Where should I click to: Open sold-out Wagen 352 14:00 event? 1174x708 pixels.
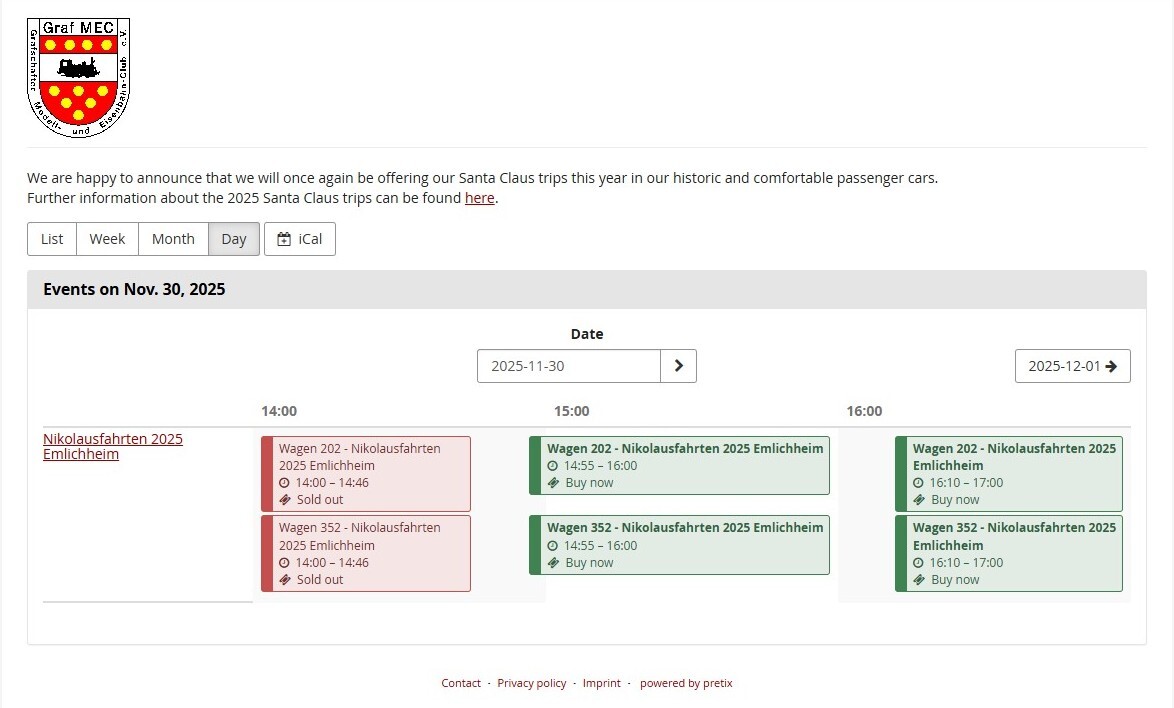point(366,553)
